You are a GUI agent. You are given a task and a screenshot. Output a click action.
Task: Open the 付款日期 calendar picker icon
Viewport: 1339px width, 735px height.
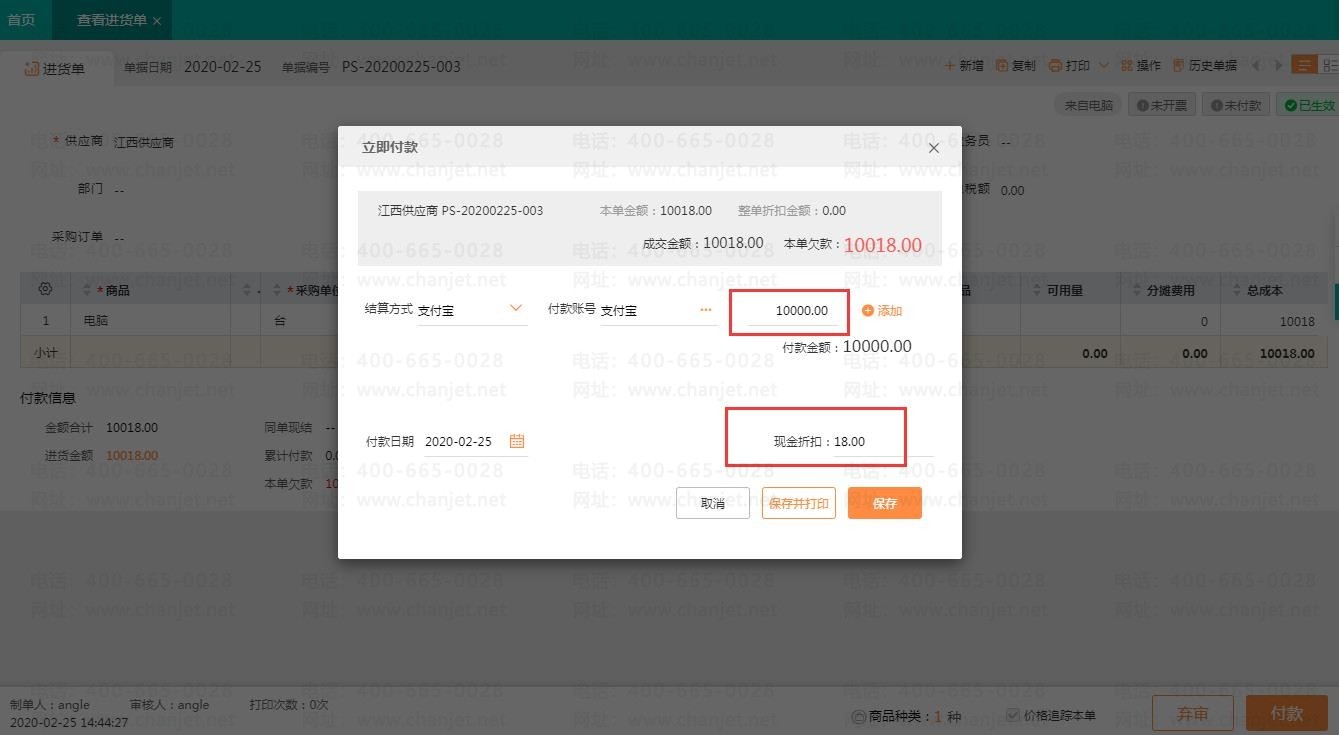pyautogui.click(x=517, y=441)
